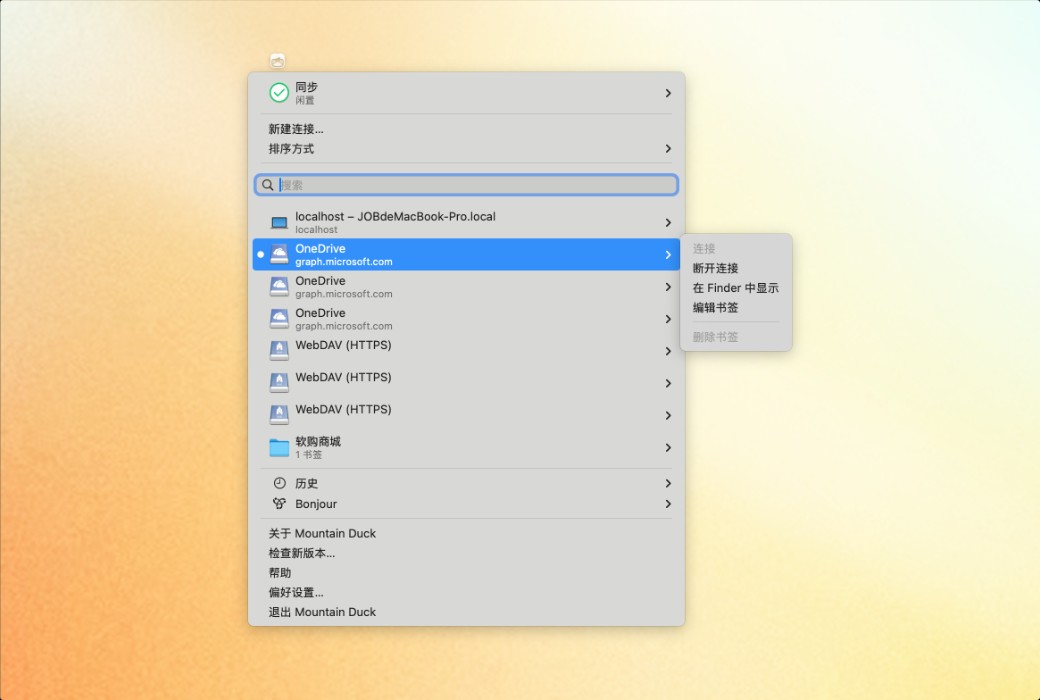Focus the 搜索 search field

(x=466, y=185)
